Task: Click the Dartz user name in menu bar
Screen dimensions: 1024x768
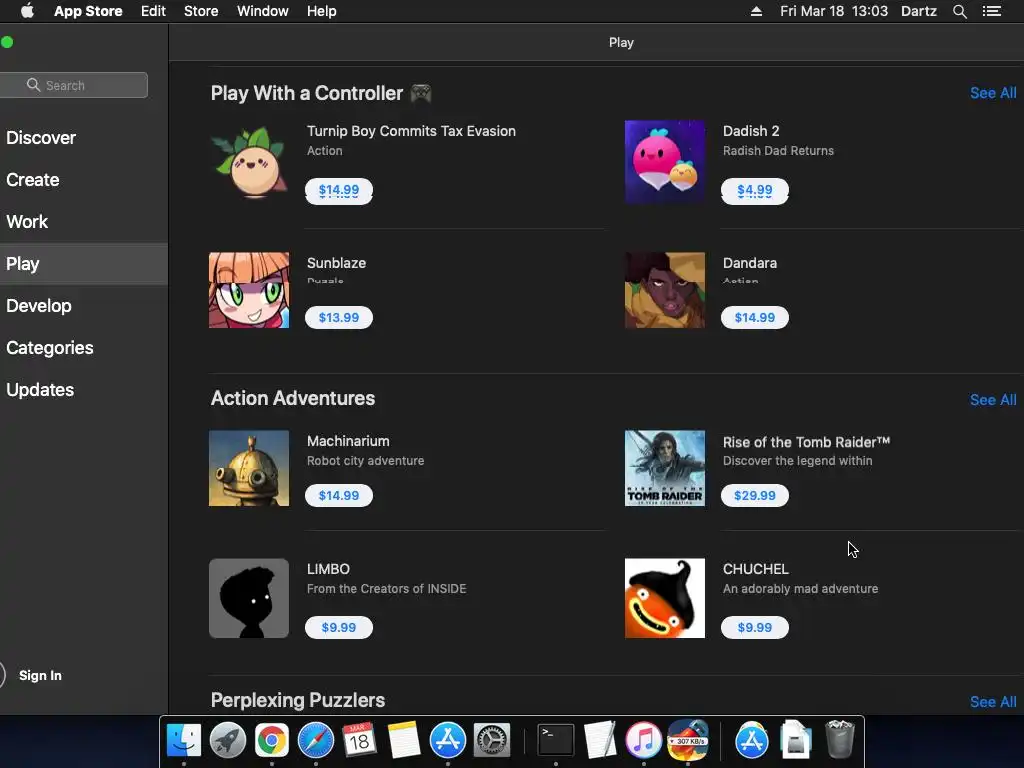Action: 919,11
